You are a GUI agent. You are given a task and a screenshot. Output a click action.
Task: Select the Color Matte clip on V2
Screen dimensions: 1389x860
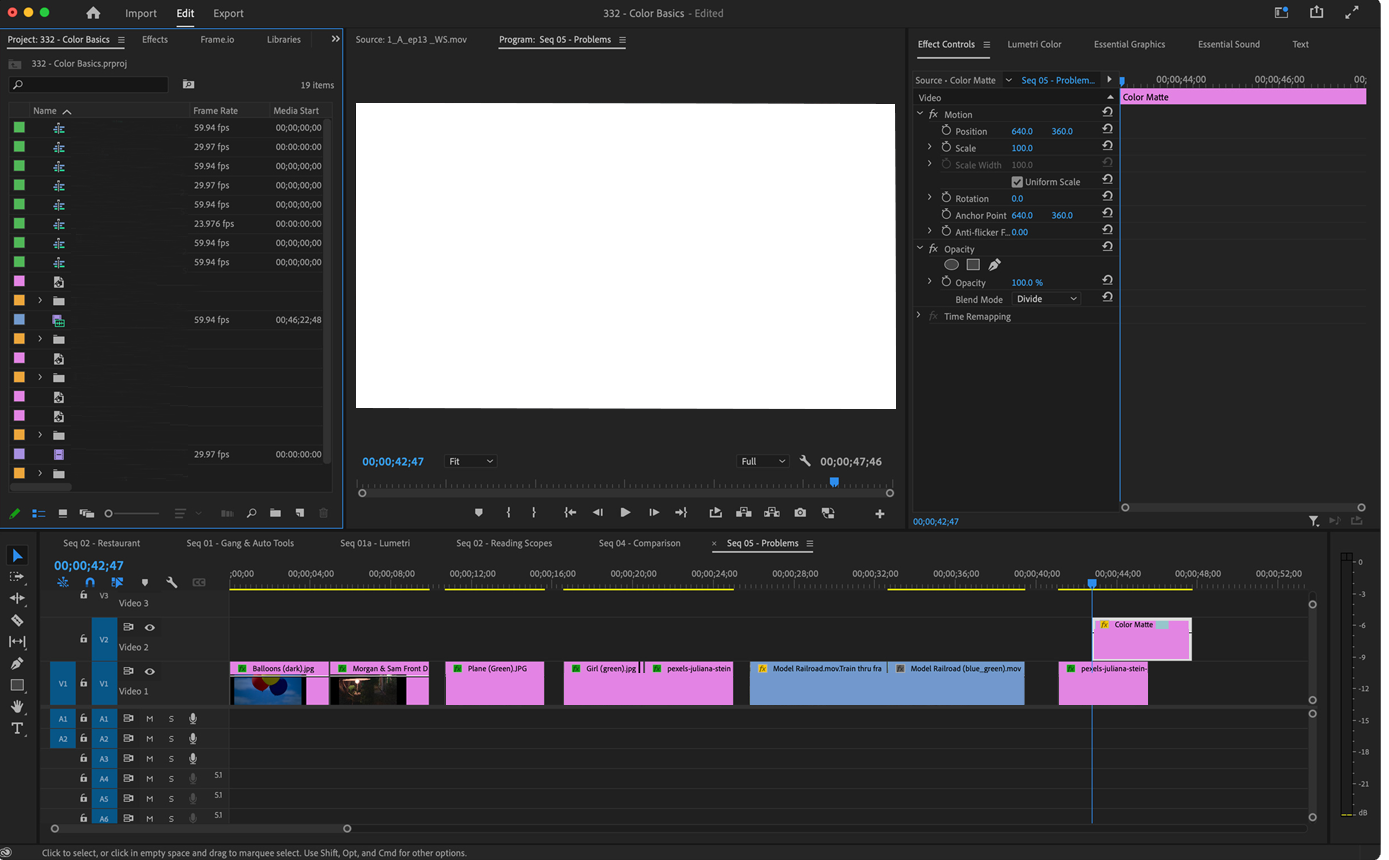click(1141, 642)
